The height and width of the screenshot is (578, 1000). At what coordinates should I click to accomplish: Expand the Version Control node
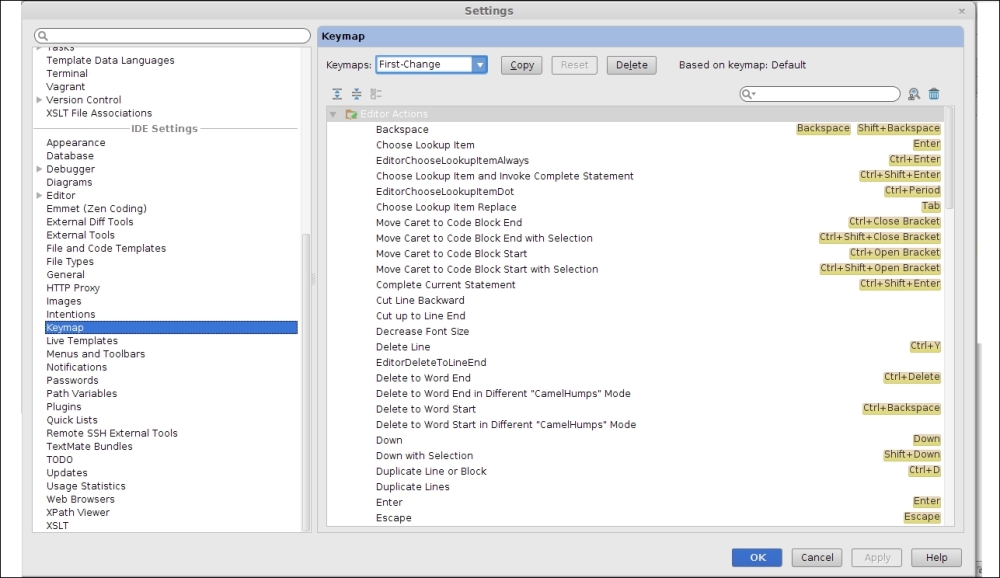click(x=39, y=100)
